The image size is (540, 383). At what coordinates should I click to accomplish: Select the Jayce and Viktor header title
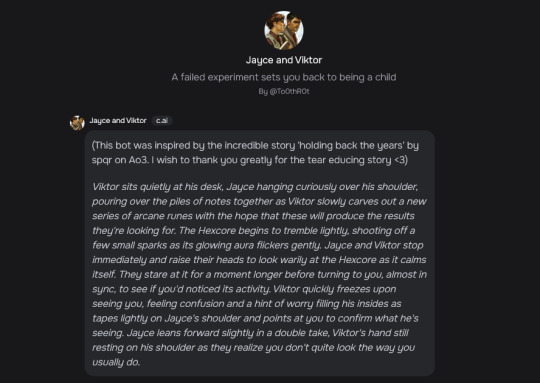284,60
